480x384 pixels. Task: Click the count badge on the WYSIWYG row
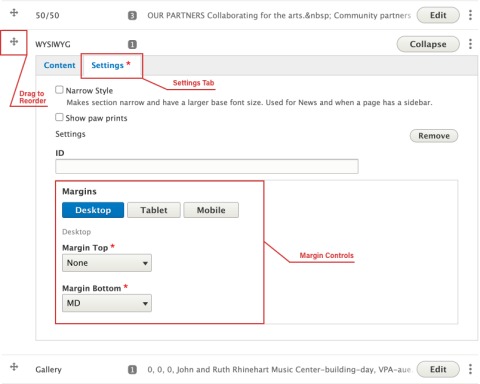pyautogui.click(x=132, y=45)
